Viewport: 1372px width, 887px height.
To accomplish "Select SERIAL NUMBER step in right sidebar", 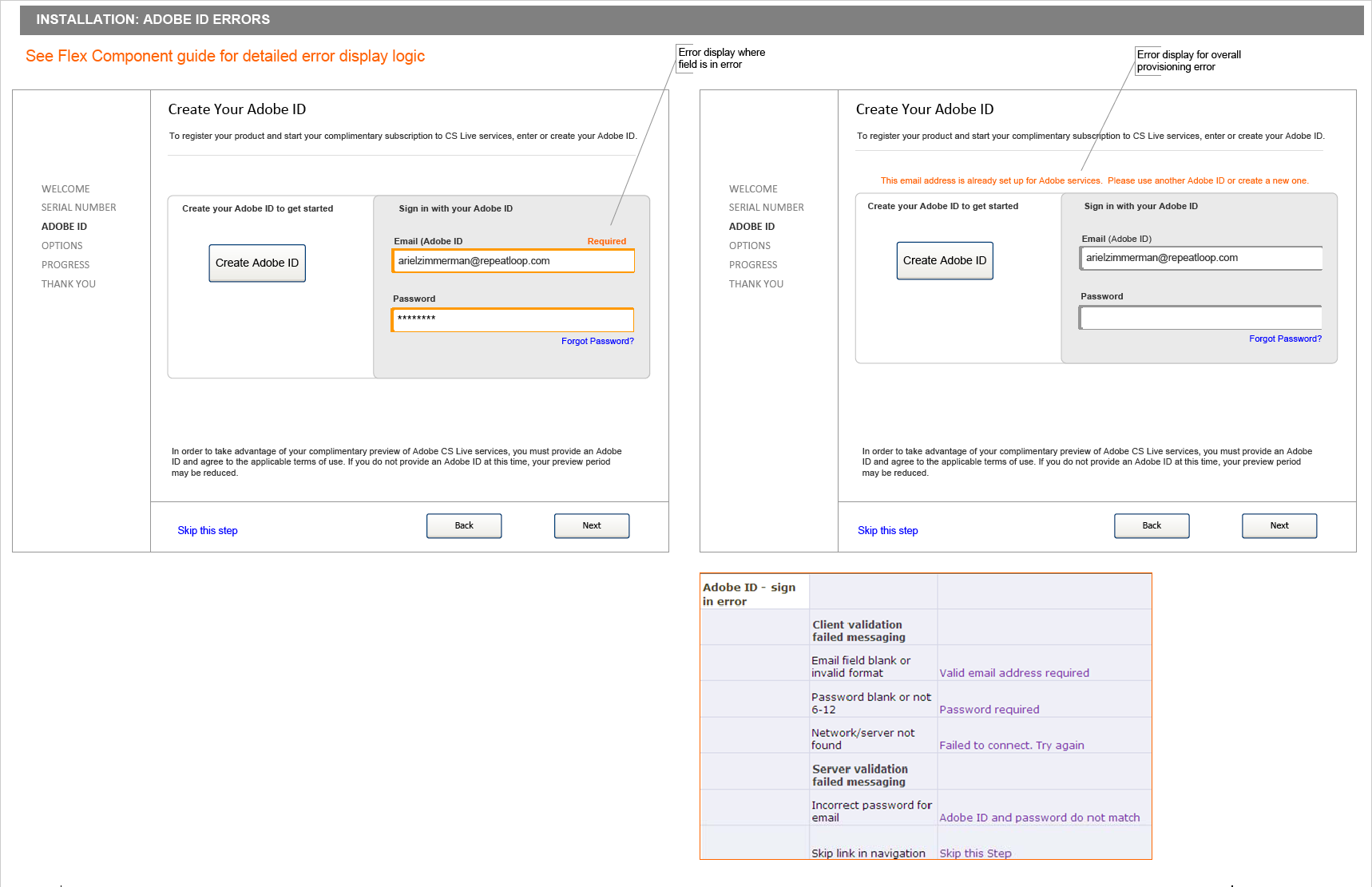I will click(767, 208).
